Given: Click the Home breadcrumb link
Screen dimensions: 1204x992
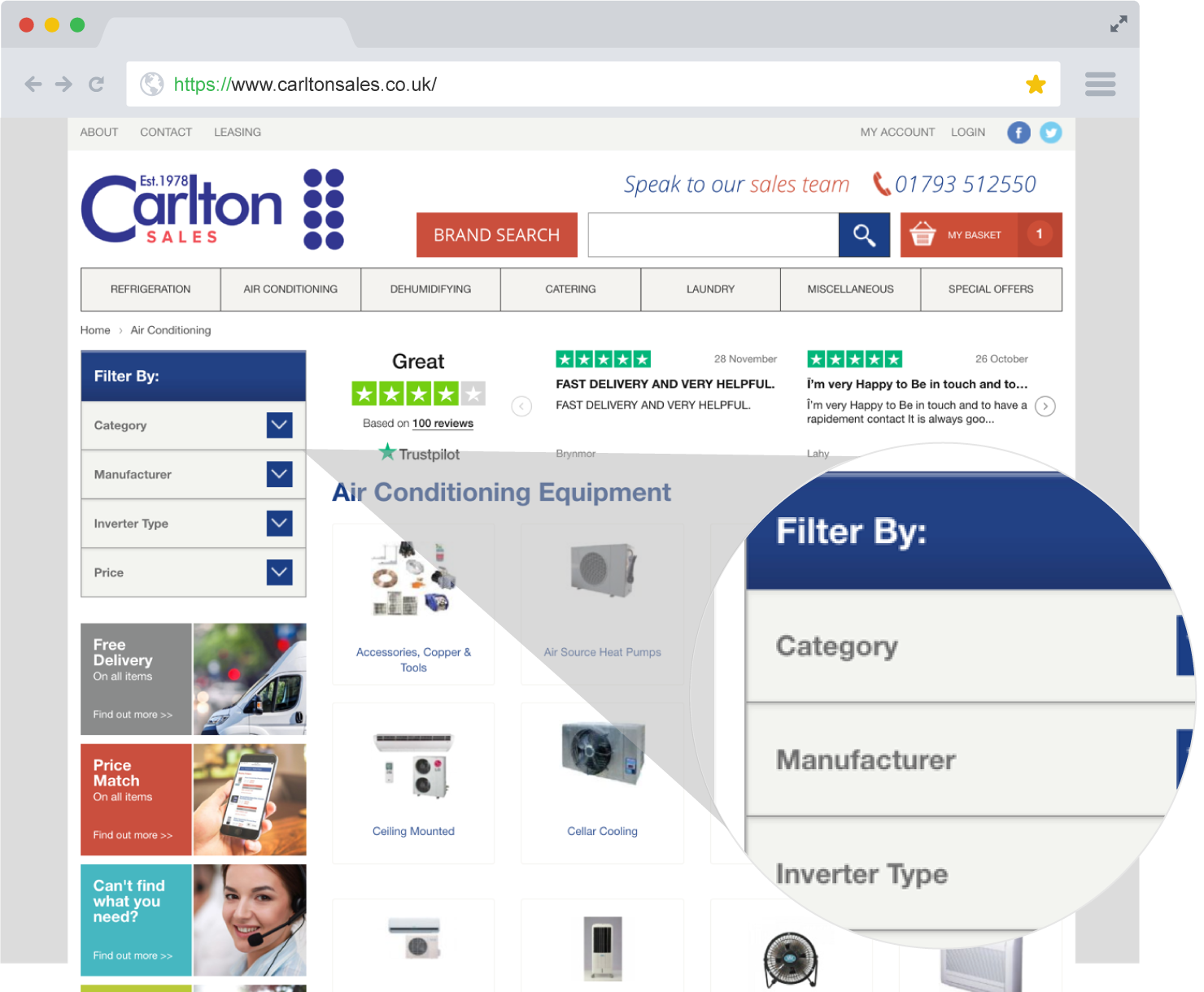Looking at the screenshot, I should [x=95, y=330].
